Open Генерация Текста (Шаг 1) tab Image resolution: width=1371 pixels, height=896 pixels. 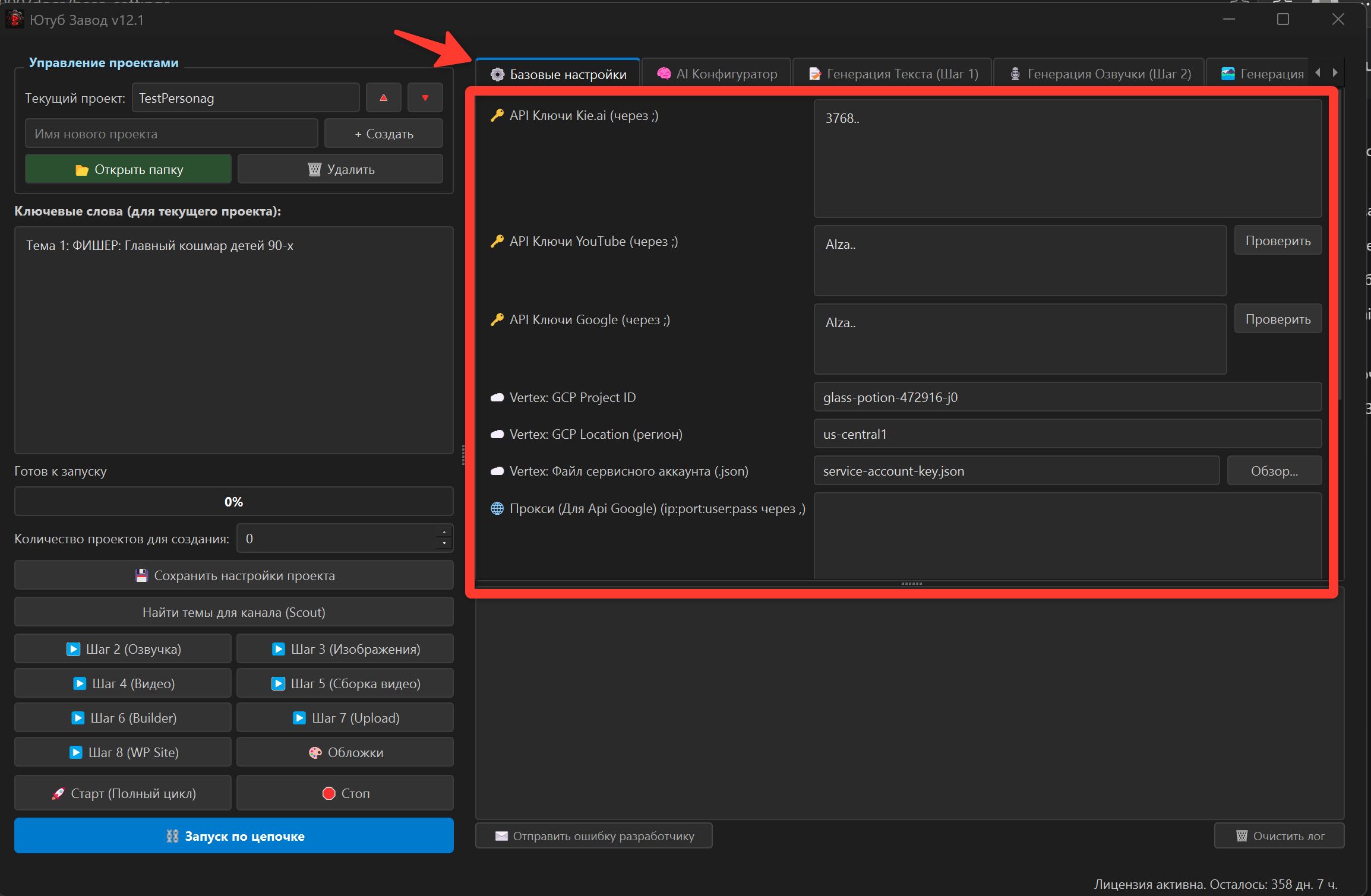coord(893,74)
